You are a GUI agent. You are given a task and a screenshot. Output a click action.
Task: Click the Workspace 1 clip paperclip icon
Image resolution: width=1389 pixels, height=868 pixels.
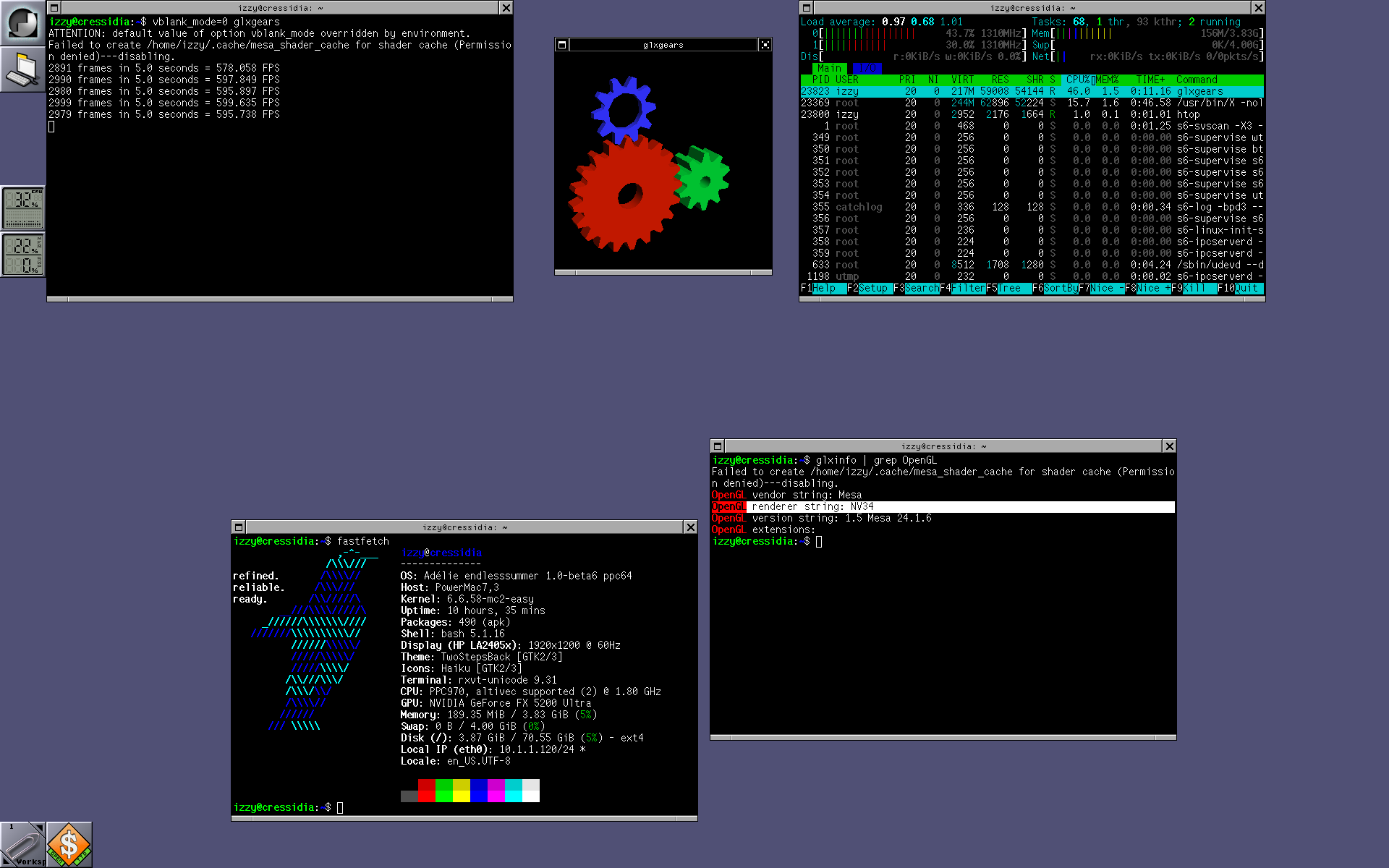pos(23,845)
